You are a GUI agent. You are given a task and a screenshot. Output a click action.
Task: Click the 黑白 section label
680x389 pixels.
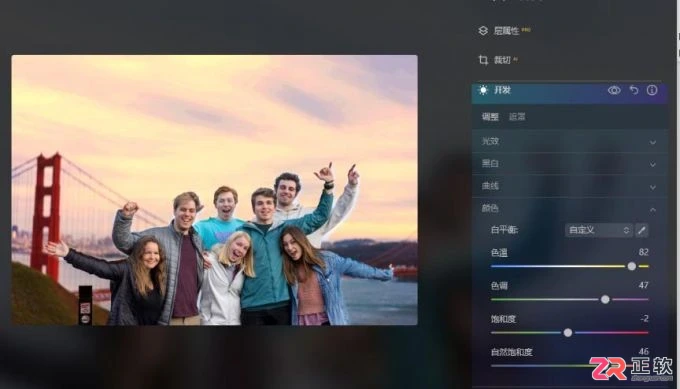tap(490, 163)
